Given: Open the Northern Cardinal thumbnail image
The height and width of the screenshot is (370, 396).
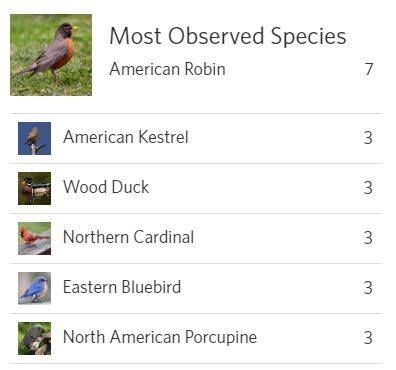Looking at the screenshot, I should [x=34, y=238].
